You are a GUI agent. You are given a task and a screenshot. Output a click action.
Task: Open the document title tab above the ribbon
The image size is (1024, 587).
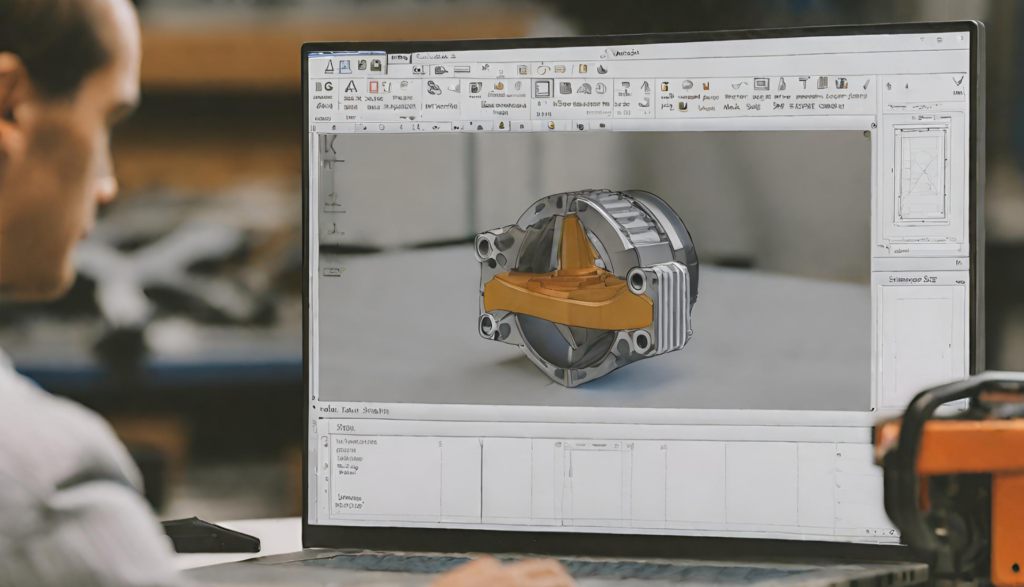tap(436, 57)
